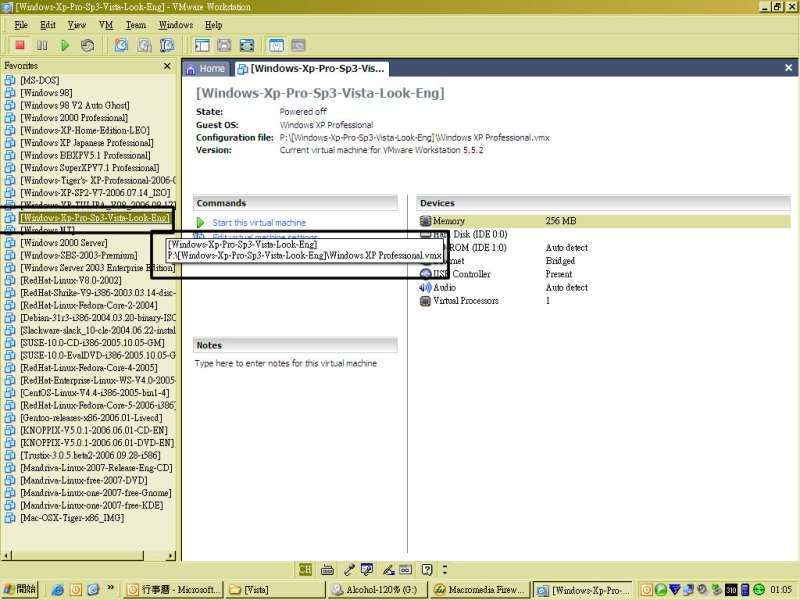Switch to Console view toolbar icon

point(298,45)
